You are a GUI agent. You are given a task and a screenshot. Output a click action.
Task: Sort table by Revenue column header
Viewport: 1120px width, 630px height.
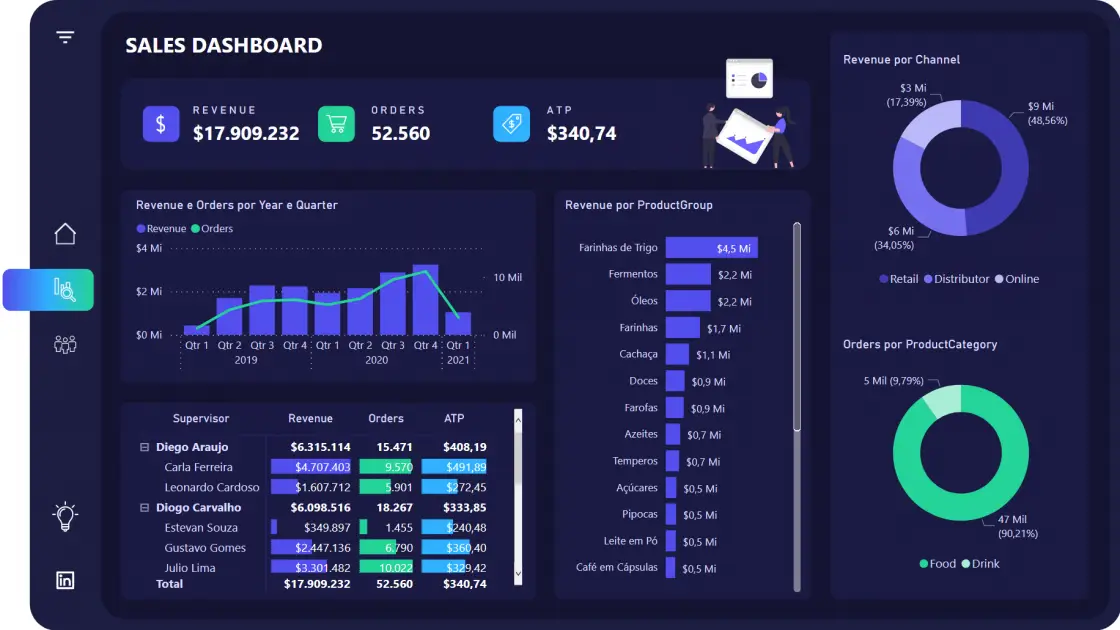pyautogui.click(x=310, y=419)
